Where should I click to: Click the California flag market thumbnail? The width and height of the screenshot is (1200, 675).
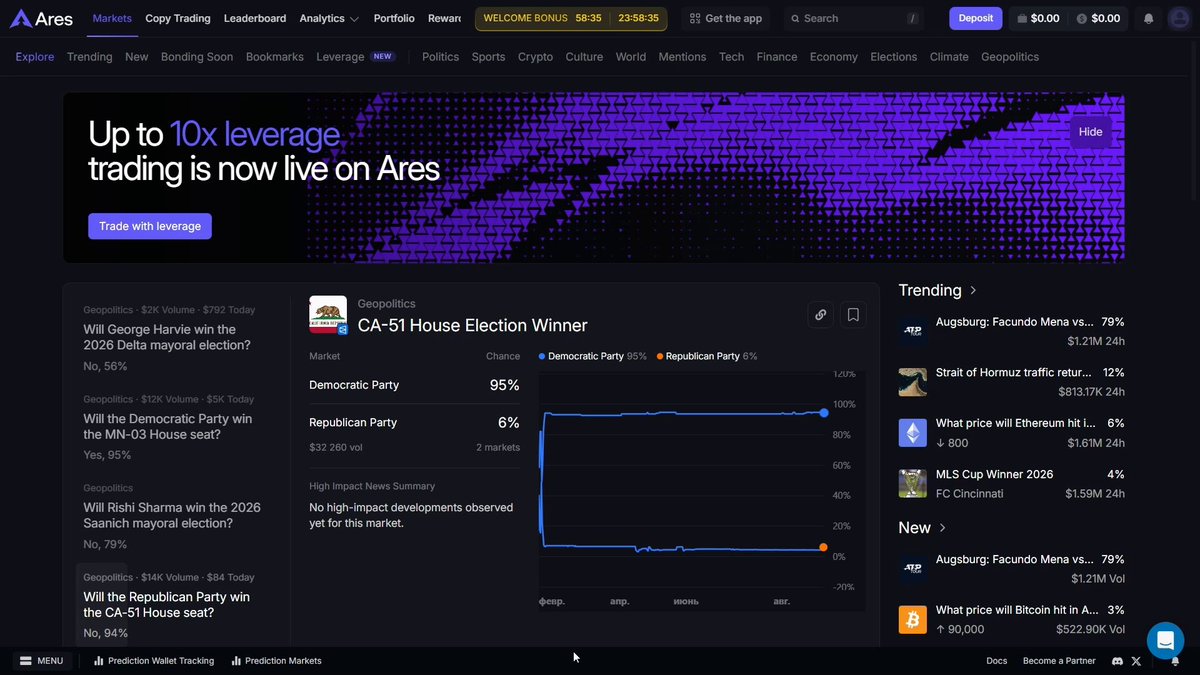point(328,314)
